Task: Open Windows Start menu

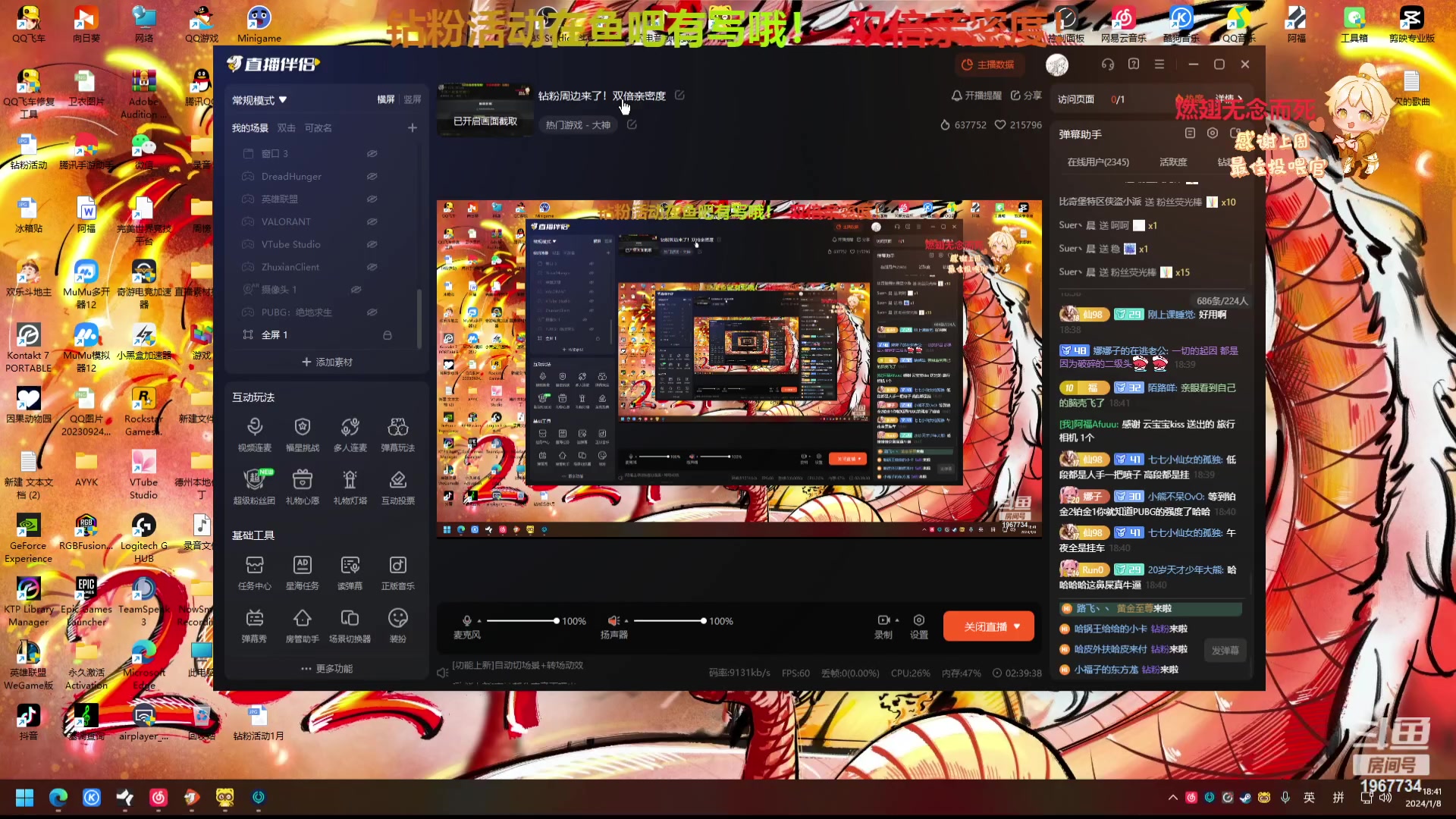Action: pyautogui.click(x=25, y=798)
